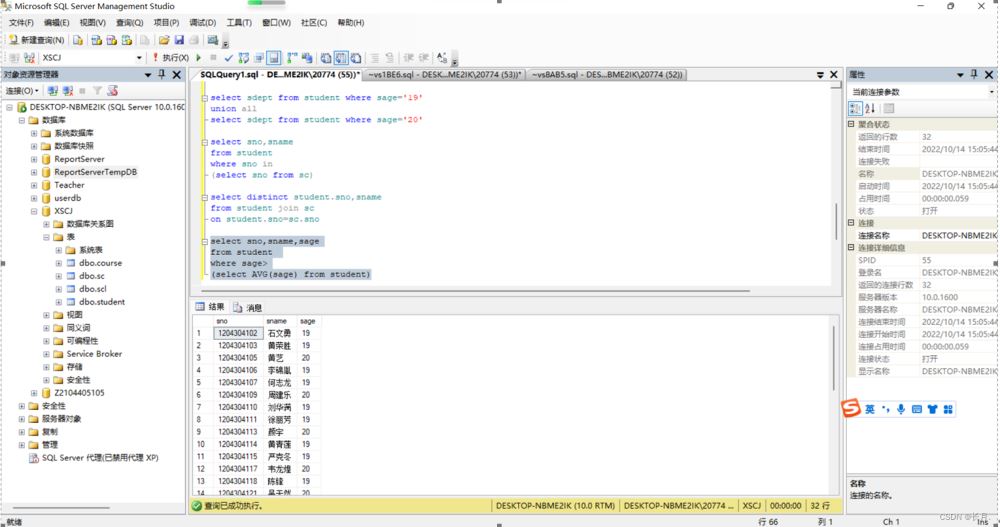
Task: Collapse the 聚合状态 property category
Action: tap(851, 125)
